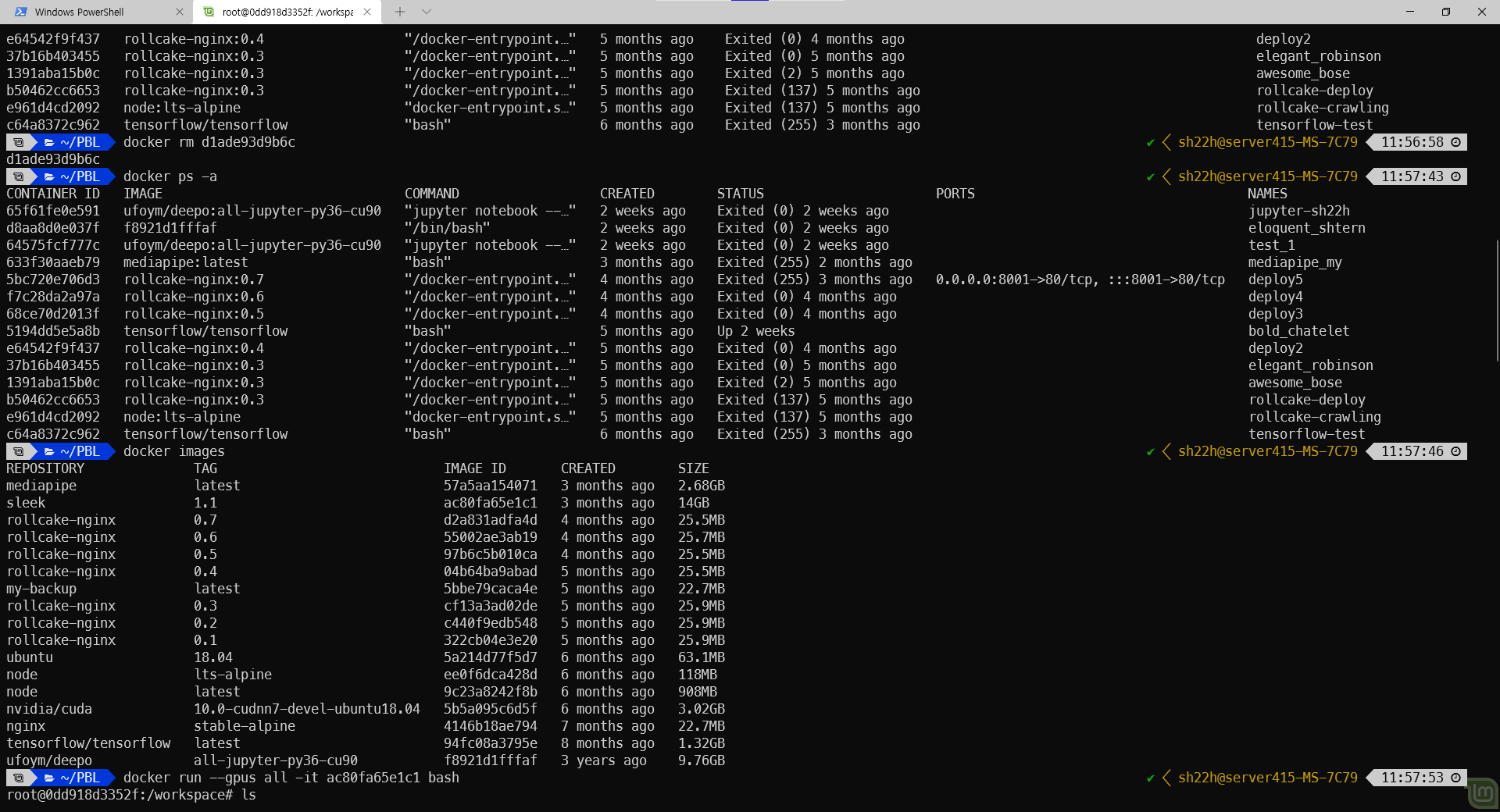Click the folder icon before 'docker ps -a'

(x=49, y=176)
